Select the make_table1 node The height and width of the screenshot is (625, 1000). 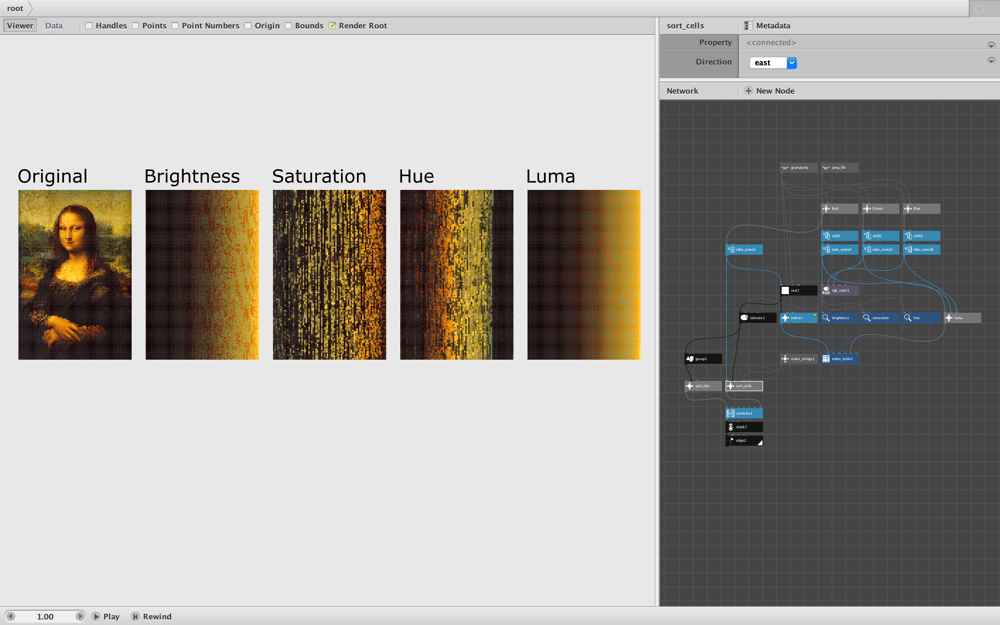(839, 358)
